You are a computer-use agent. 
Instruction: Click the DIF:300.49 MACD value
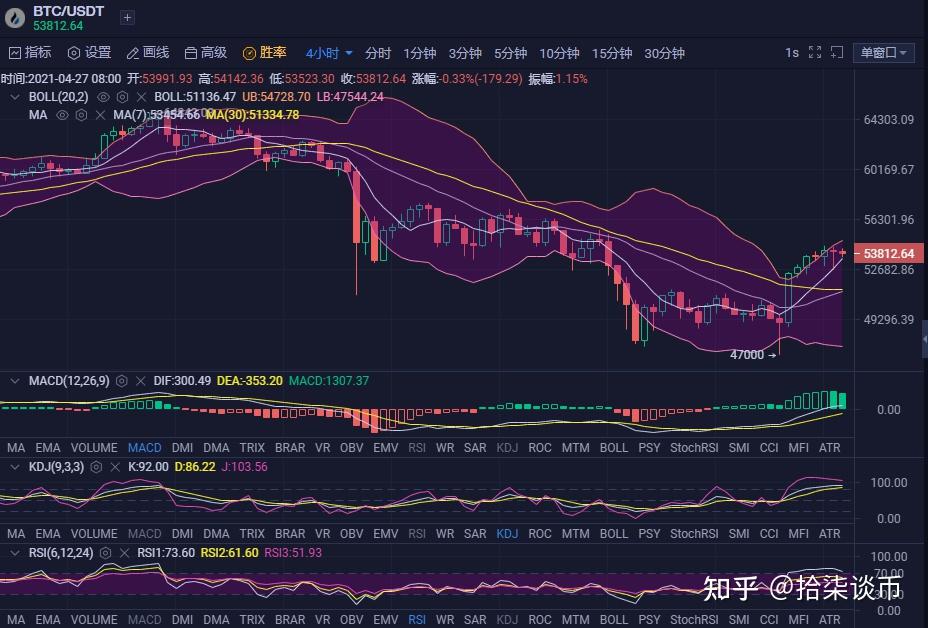click(x=182, y=381)
